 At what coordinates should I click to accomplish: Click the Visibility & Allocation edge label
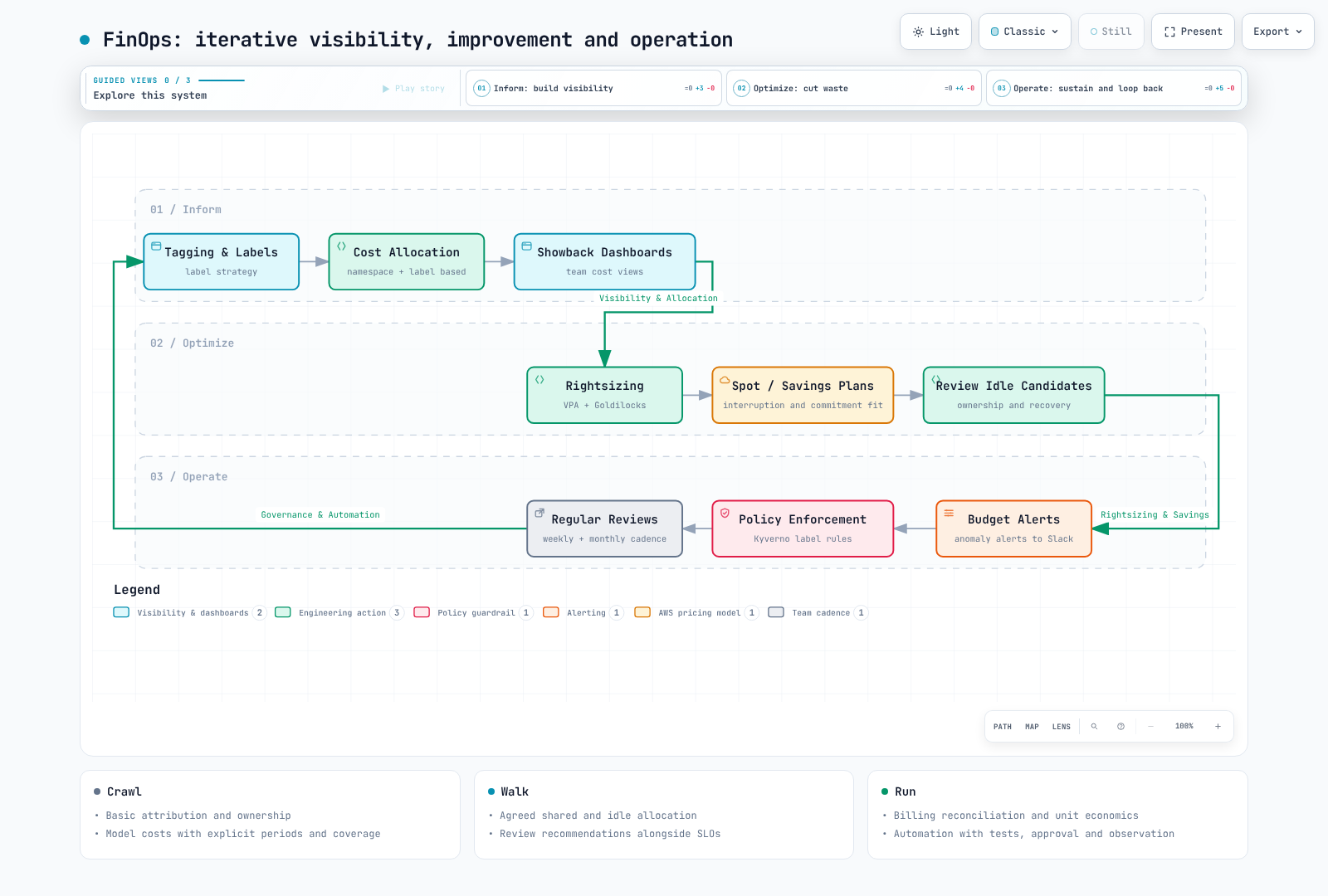click(658, 299)
